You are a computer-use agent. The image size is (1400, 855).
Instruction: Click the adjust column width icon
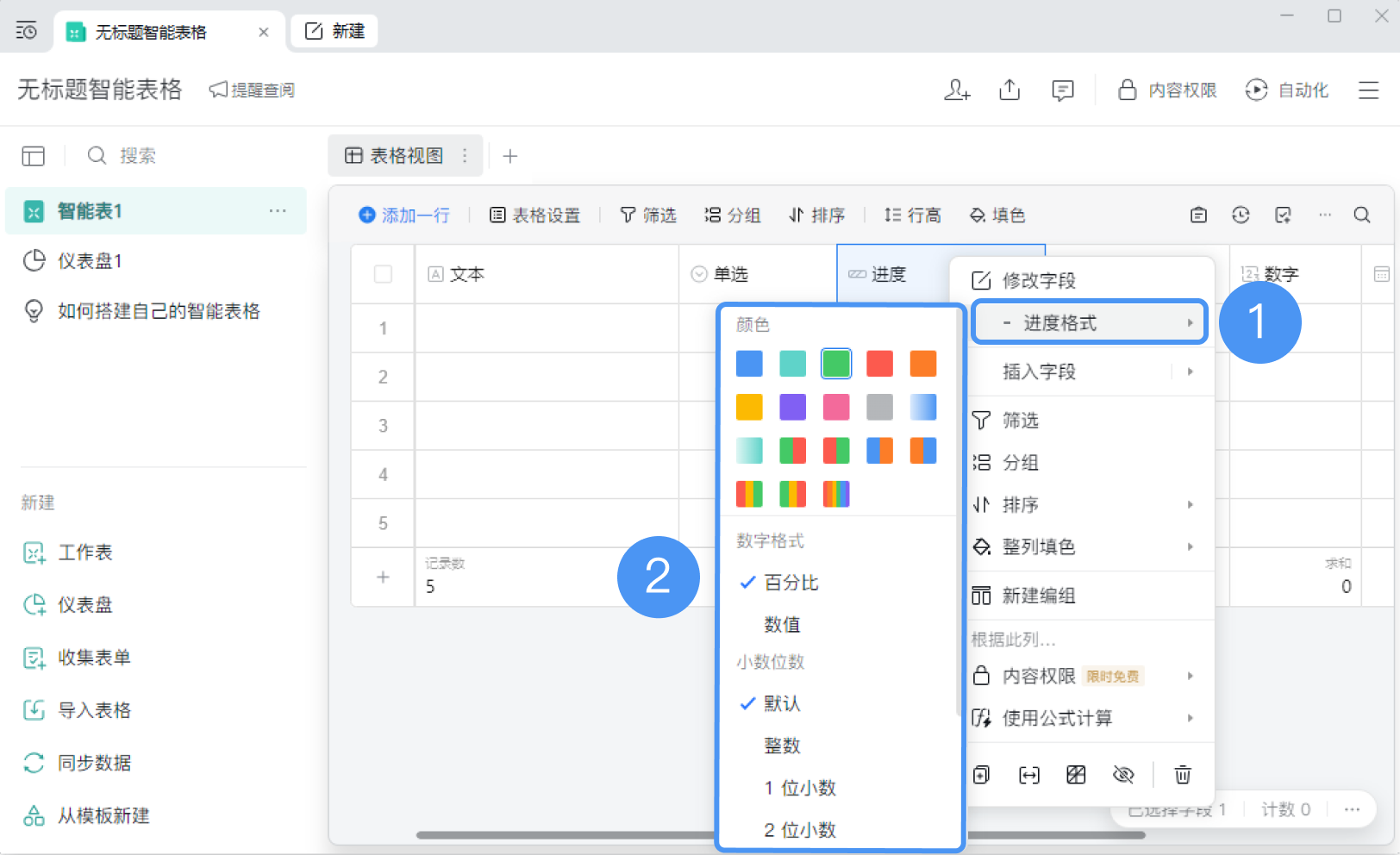click(1029, 775)
